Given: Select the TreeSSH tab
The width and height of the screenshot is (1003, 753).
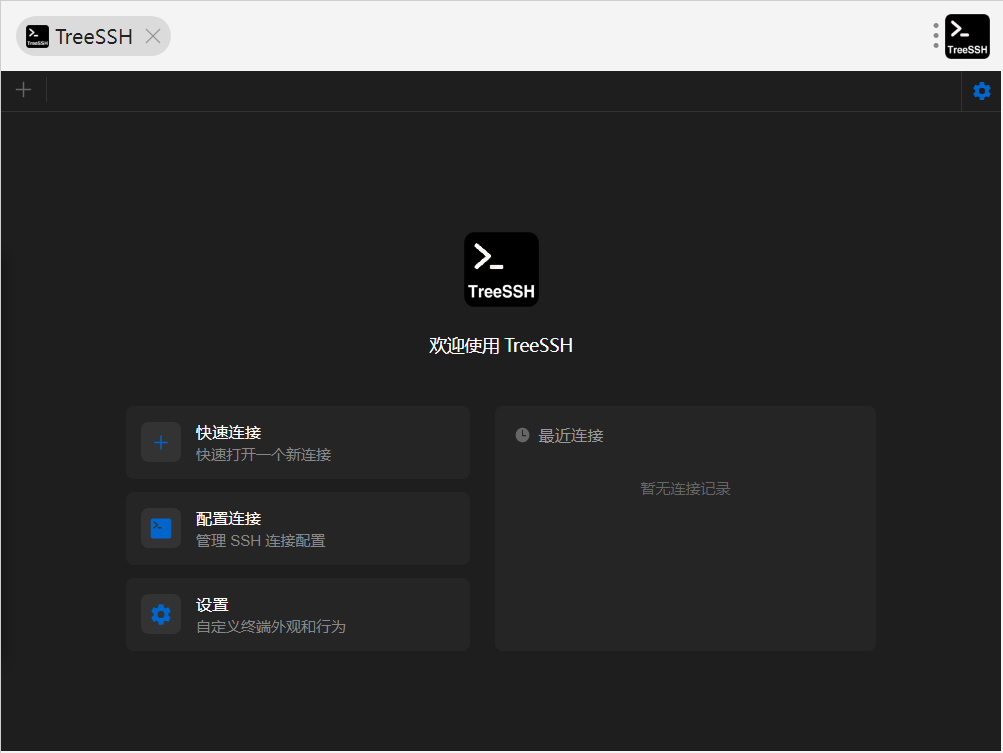Looking at the screenshot, I should pos(93,36).
